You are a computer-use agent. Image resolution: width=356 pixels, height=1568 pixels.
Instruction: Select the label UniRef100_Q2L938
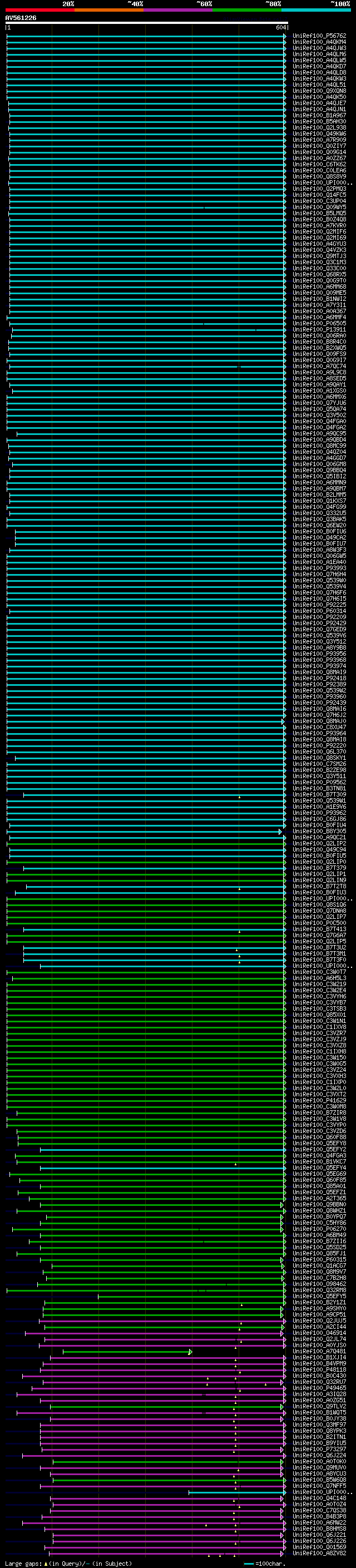pyautogui.click(x=319, y=127)
